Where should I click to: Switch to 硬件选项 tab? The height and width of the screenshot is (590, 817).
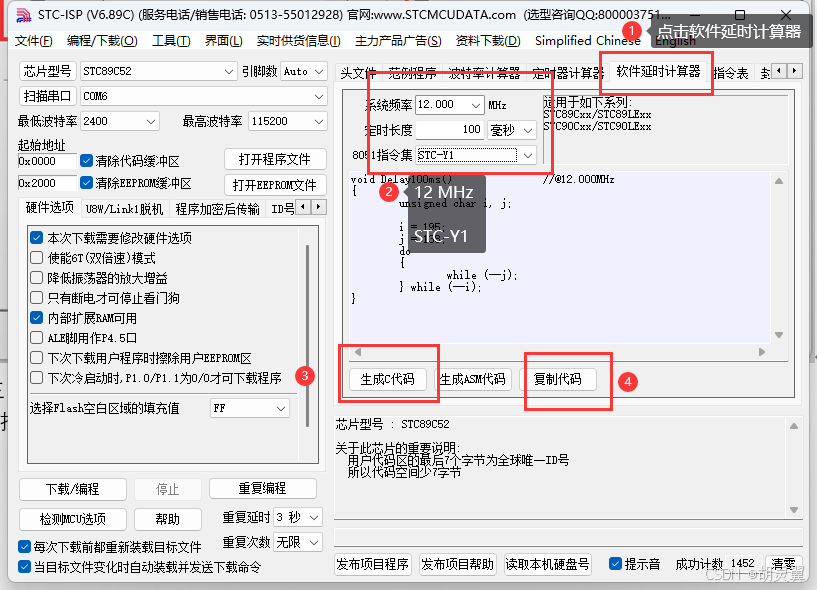(49, 207)
